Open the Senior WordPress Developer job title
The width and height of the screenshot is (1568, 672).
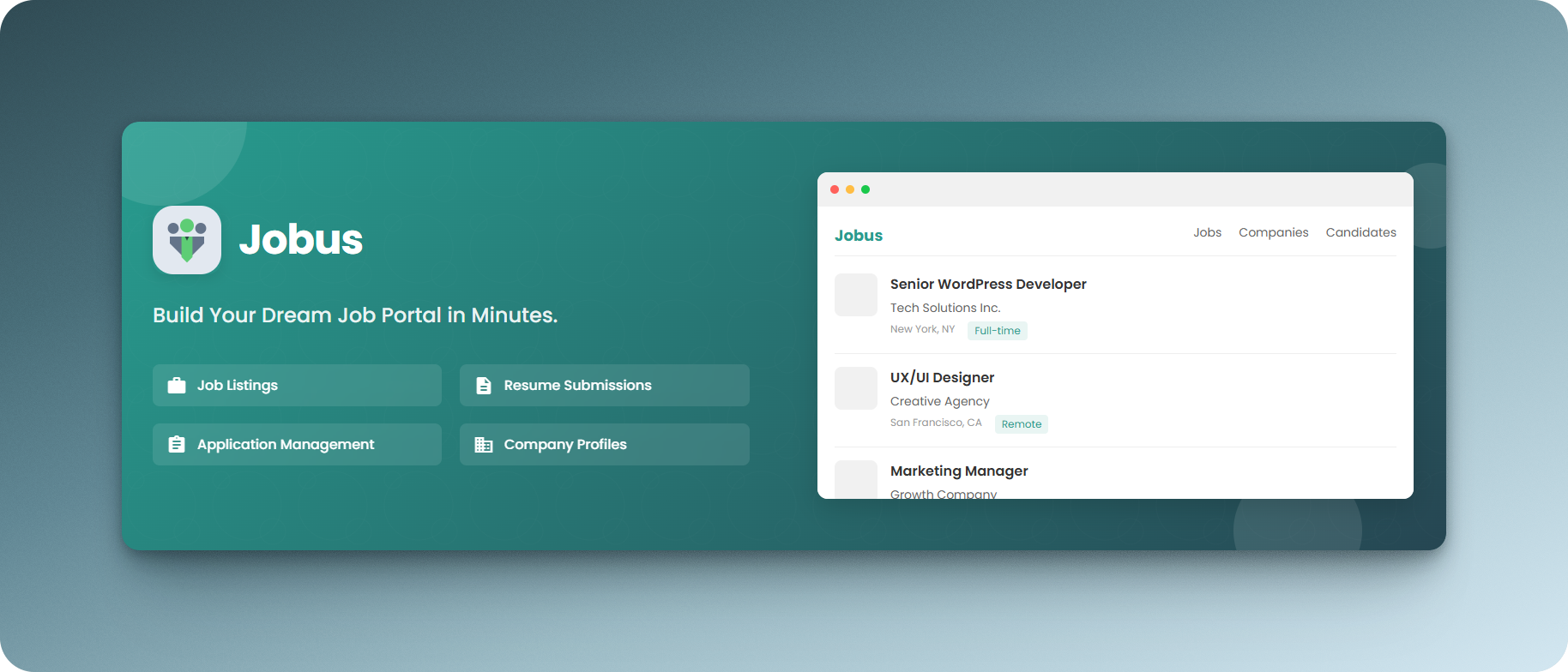988,284
